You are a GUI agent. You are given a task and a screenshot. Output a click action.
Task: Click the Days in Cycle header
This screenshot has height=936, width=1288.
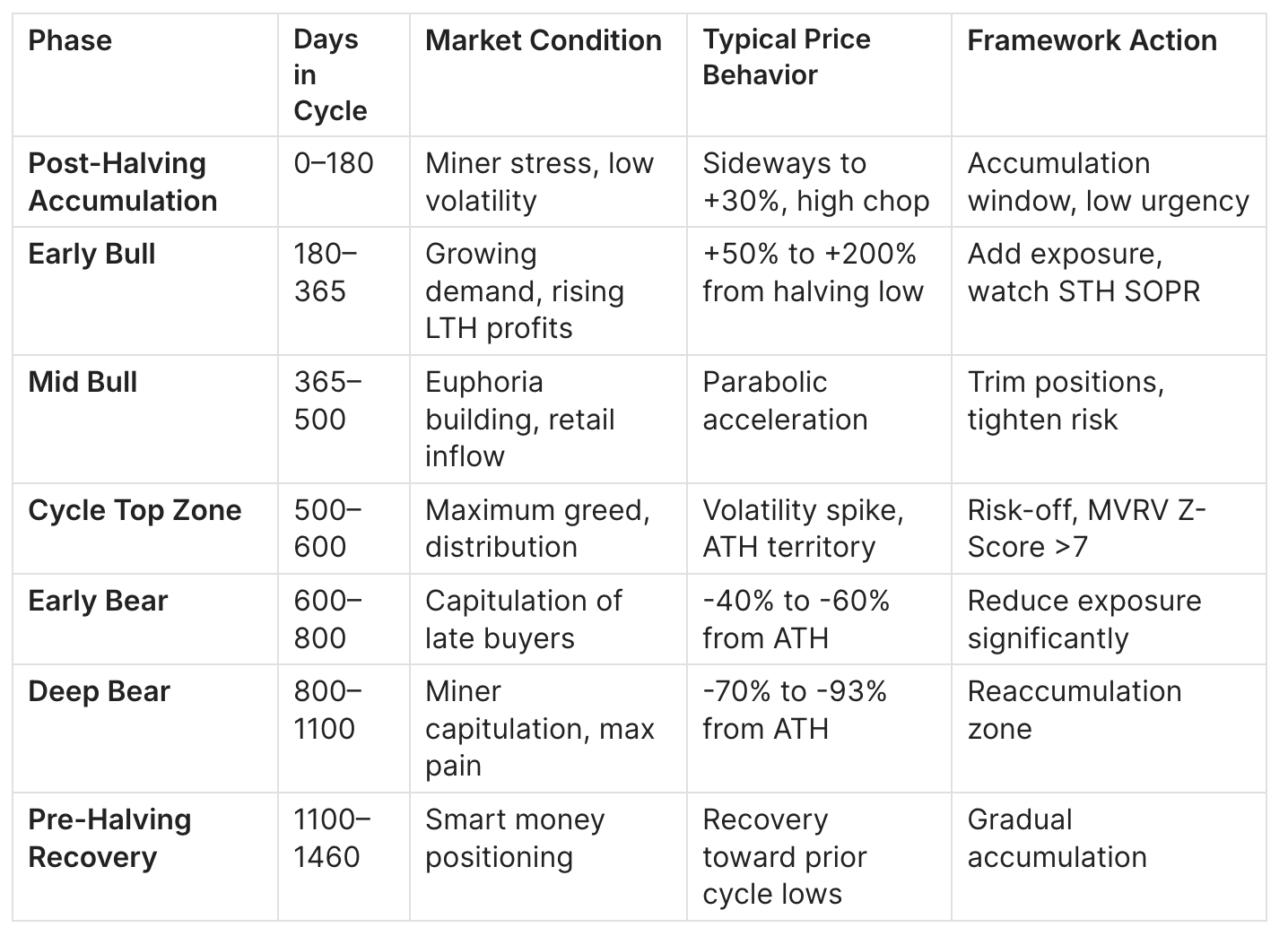329,75
